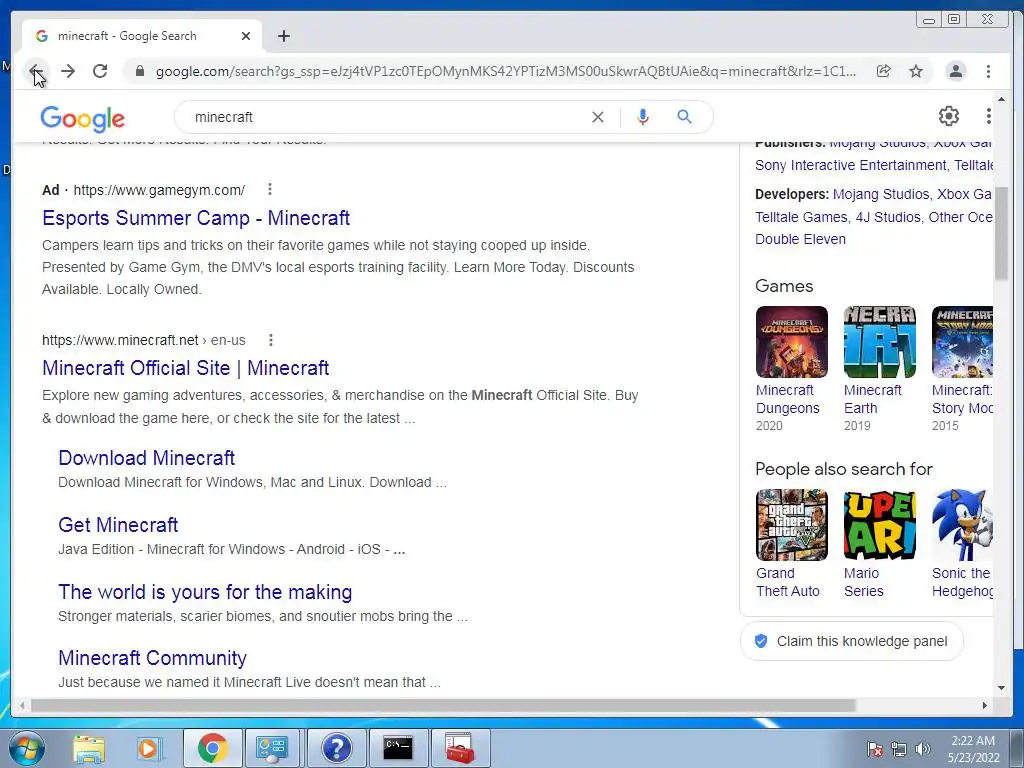Switch to the Command Prompt taskbar icon
Viewport: 1024px width, 768px height.
pyautogui.click(x=398, y=748)
